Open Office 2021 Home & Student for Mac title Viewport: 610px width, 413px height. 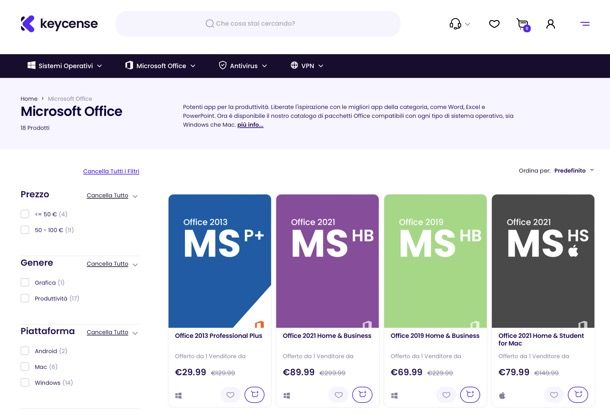pos(541,340)
